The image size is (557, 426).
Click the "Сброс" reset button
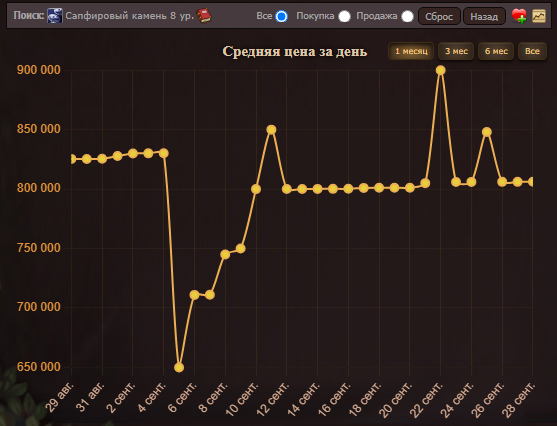(x=439, y=16)
